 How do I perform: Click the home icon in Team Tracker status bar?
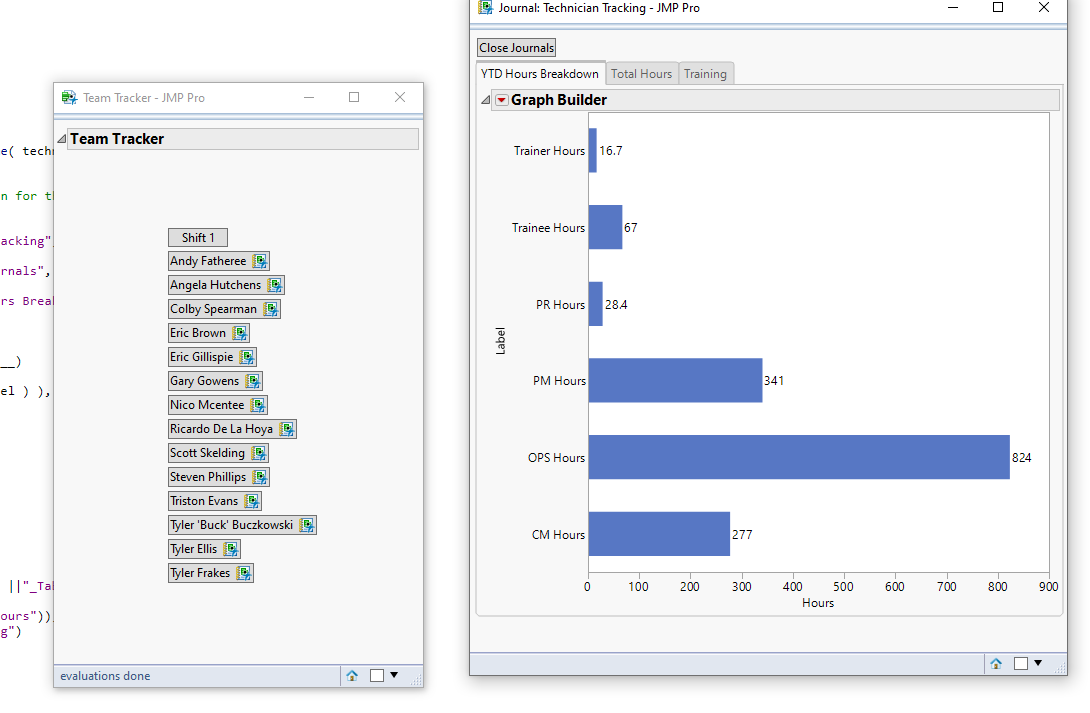click(352, 675)
